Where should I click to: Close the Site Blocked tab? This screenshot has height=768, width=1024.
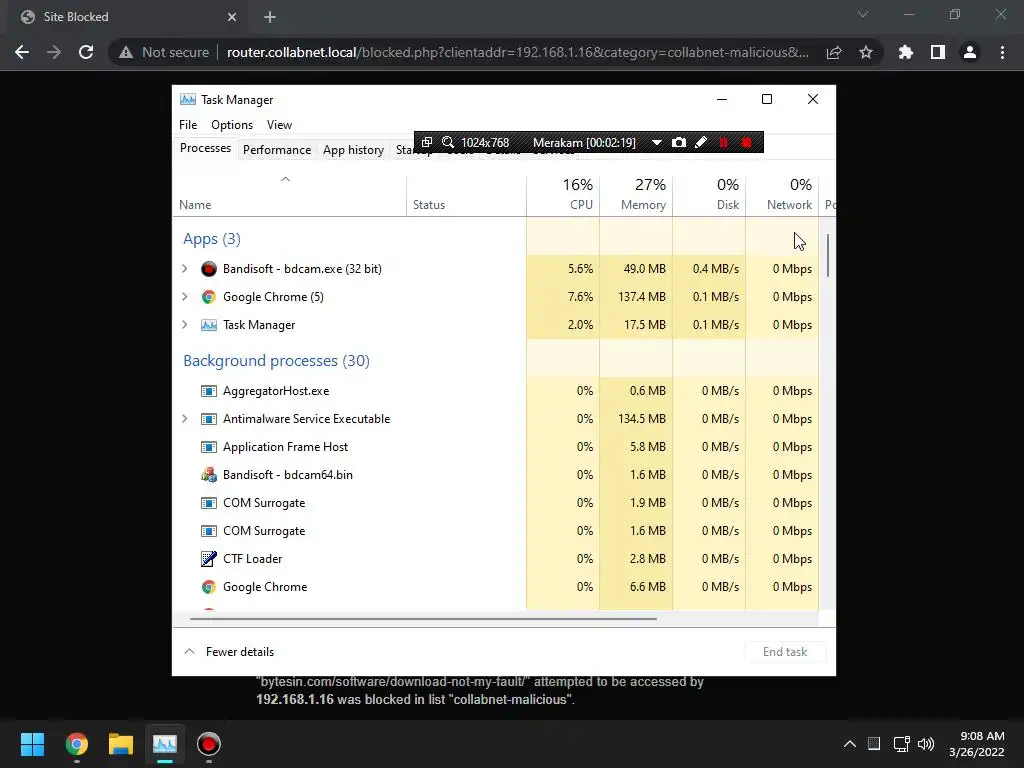point(232,17)
